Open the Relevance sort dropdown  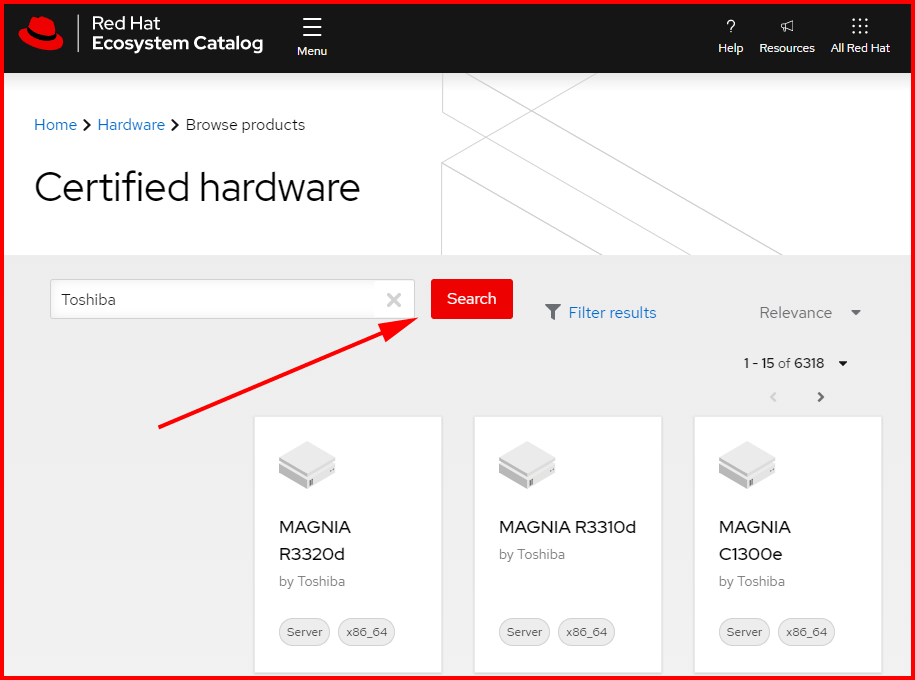click(x=810, y=313)
